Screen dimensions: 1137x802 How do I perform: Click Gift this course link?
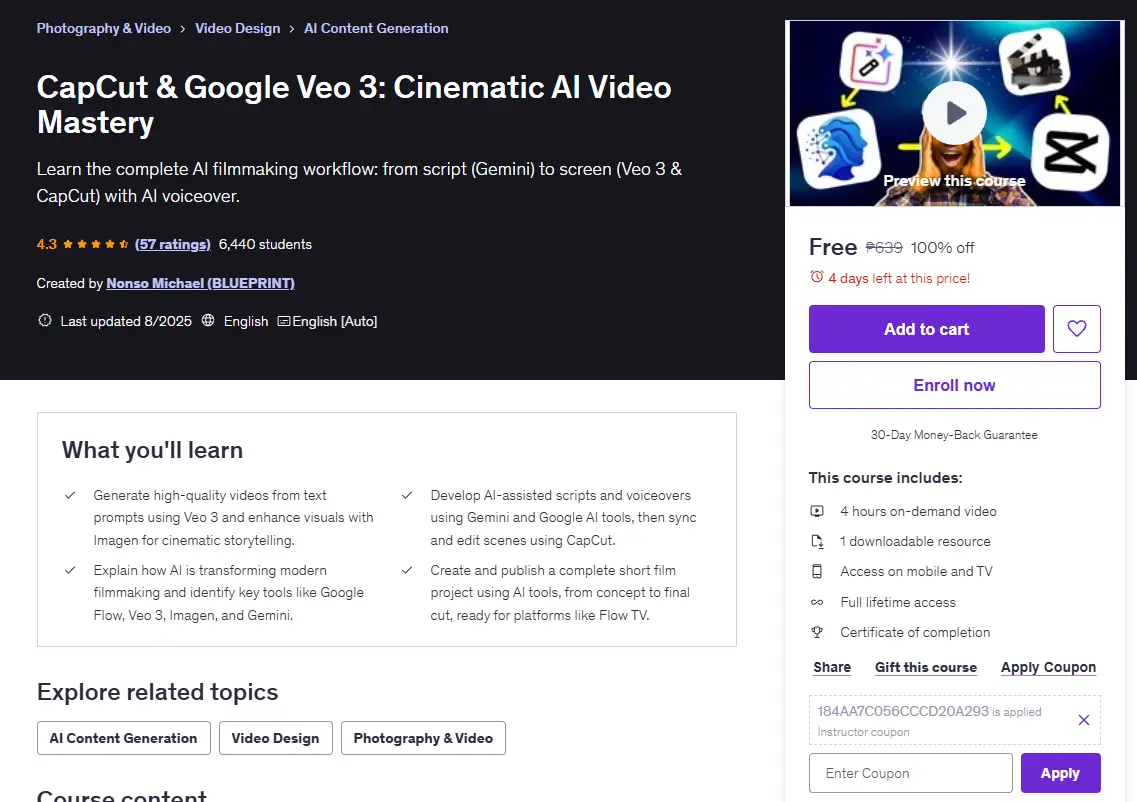tap(925, 667)
